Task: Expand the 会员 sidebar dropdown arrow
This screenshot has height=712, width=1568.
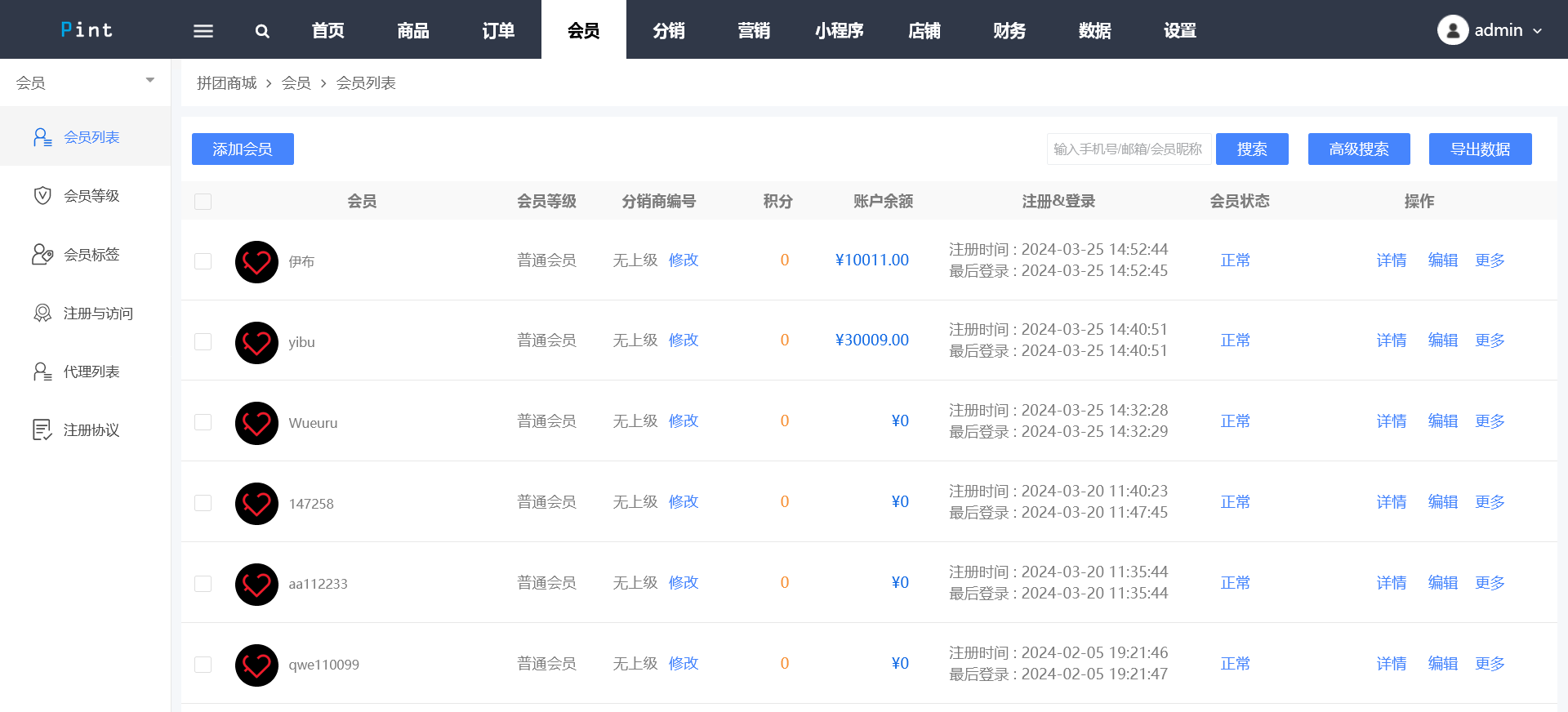Action: tap(150, 80)
